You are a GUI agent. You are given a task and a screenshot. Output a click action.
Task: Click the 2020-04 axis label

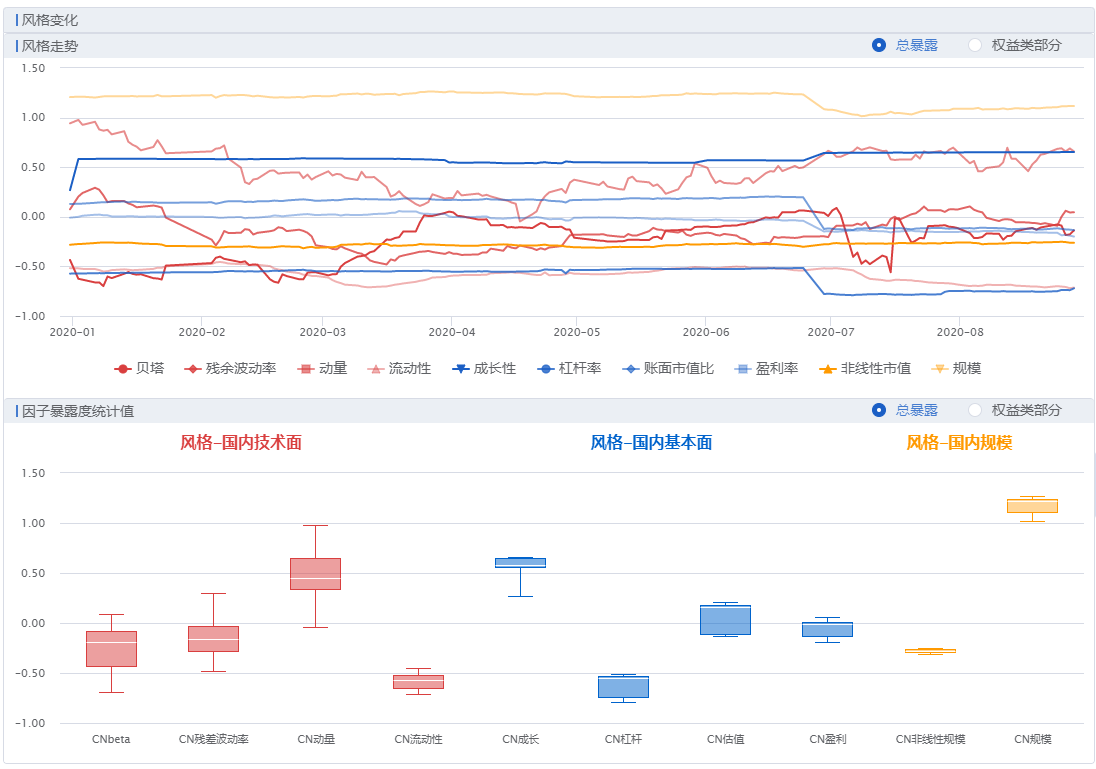(452, 332)
